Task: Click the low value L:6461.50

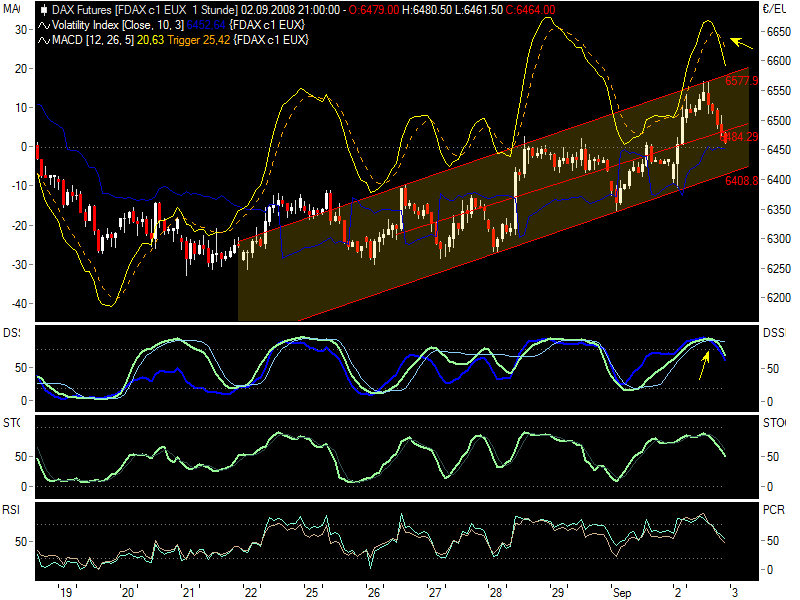Action: click(479, 10)
